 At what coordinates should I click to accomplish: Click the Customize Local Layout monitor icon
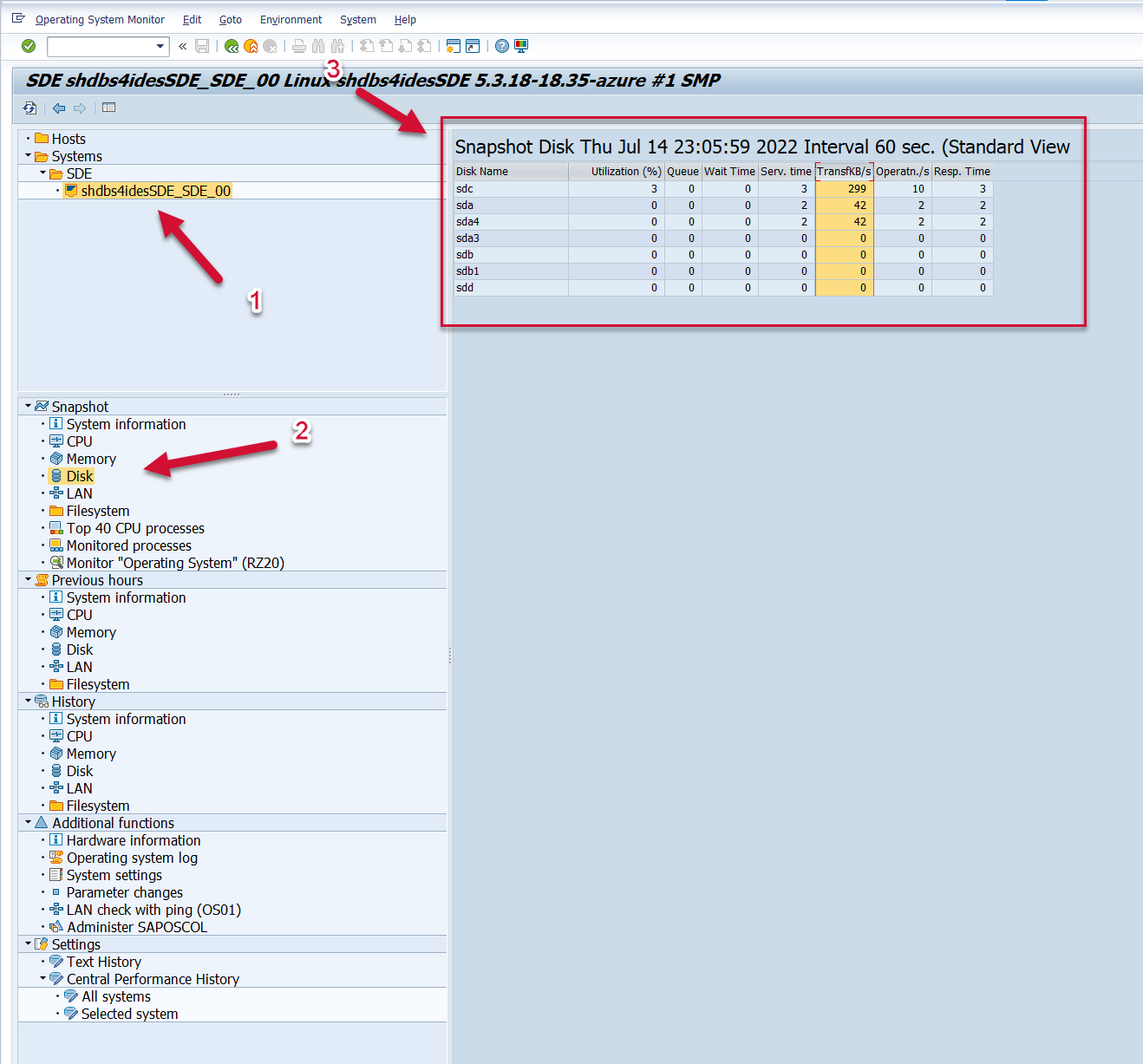click(x=521, y=46)
